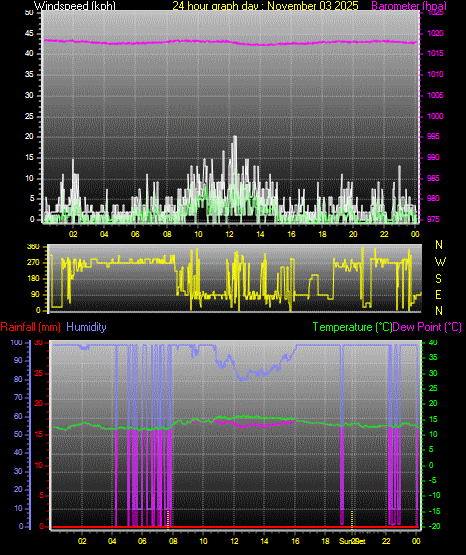Click the "Windspeed (kph)" axis title

75,6
